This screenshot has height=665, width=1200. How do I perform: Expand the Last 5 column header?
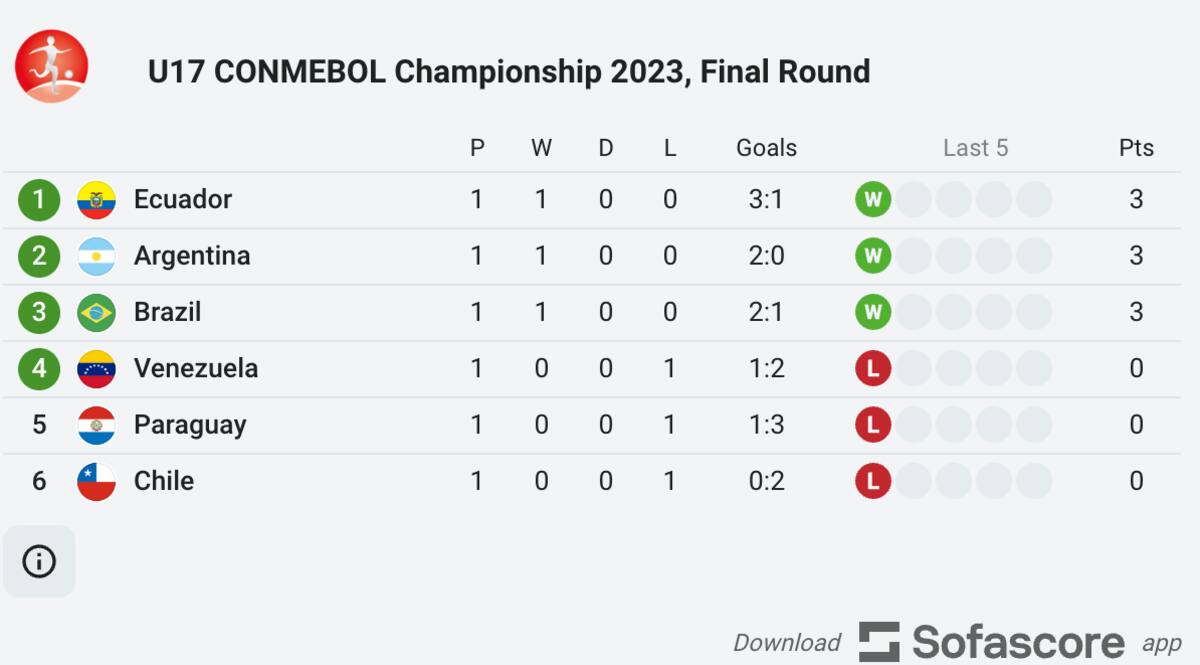tap(975, 147)
